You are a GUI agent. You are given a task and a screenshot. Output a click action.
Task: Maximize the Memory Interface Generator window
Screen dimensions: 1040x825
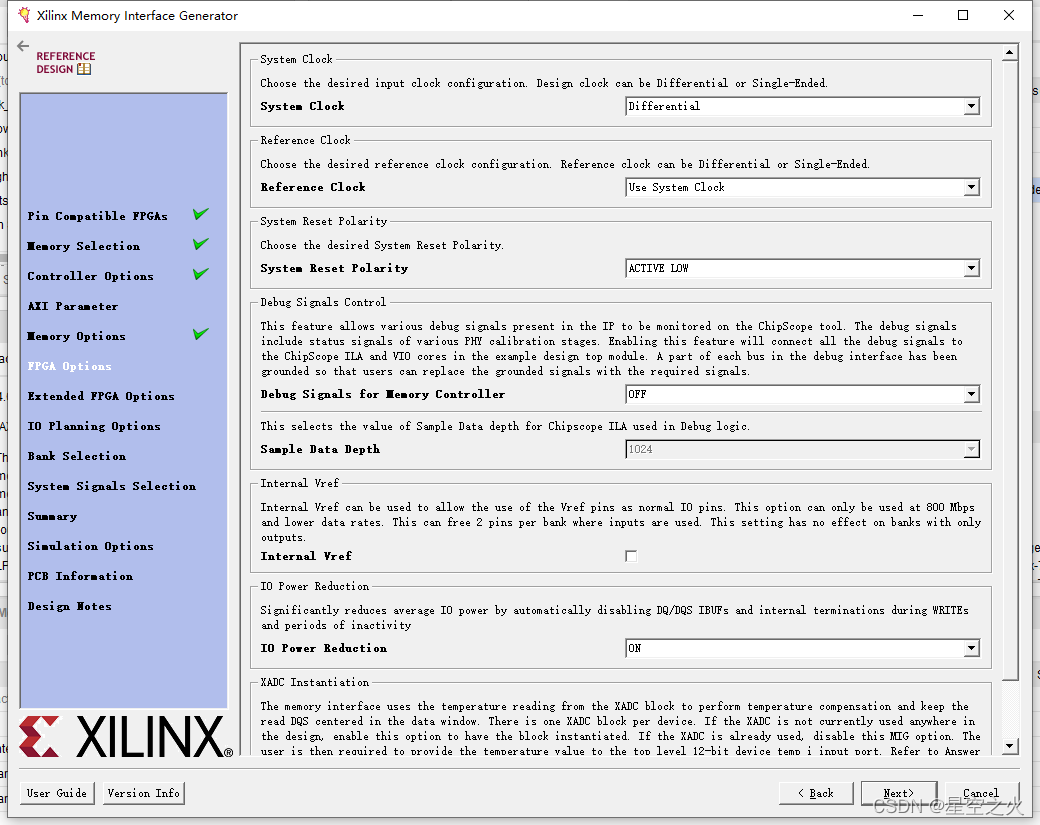click(963, 15)
